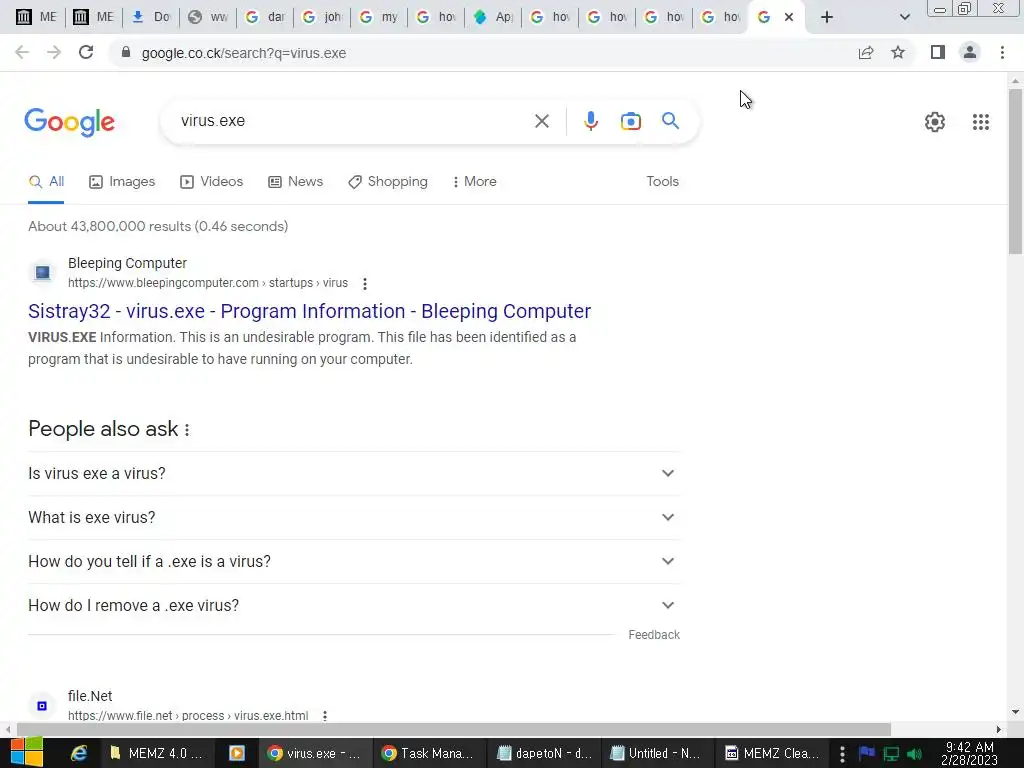This screenshot has height=768, width=1024.
Task: Switch to Images results
Action: coord(122,182)
